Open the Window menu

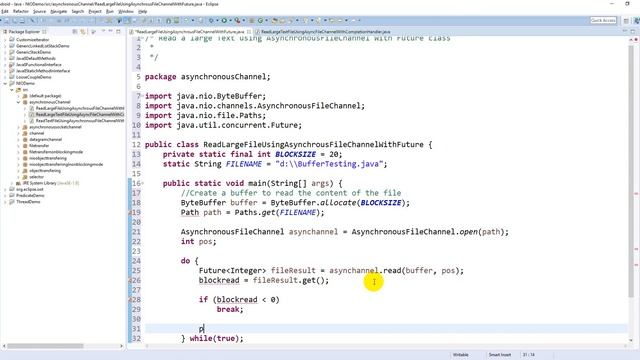[x=126, y=11]
